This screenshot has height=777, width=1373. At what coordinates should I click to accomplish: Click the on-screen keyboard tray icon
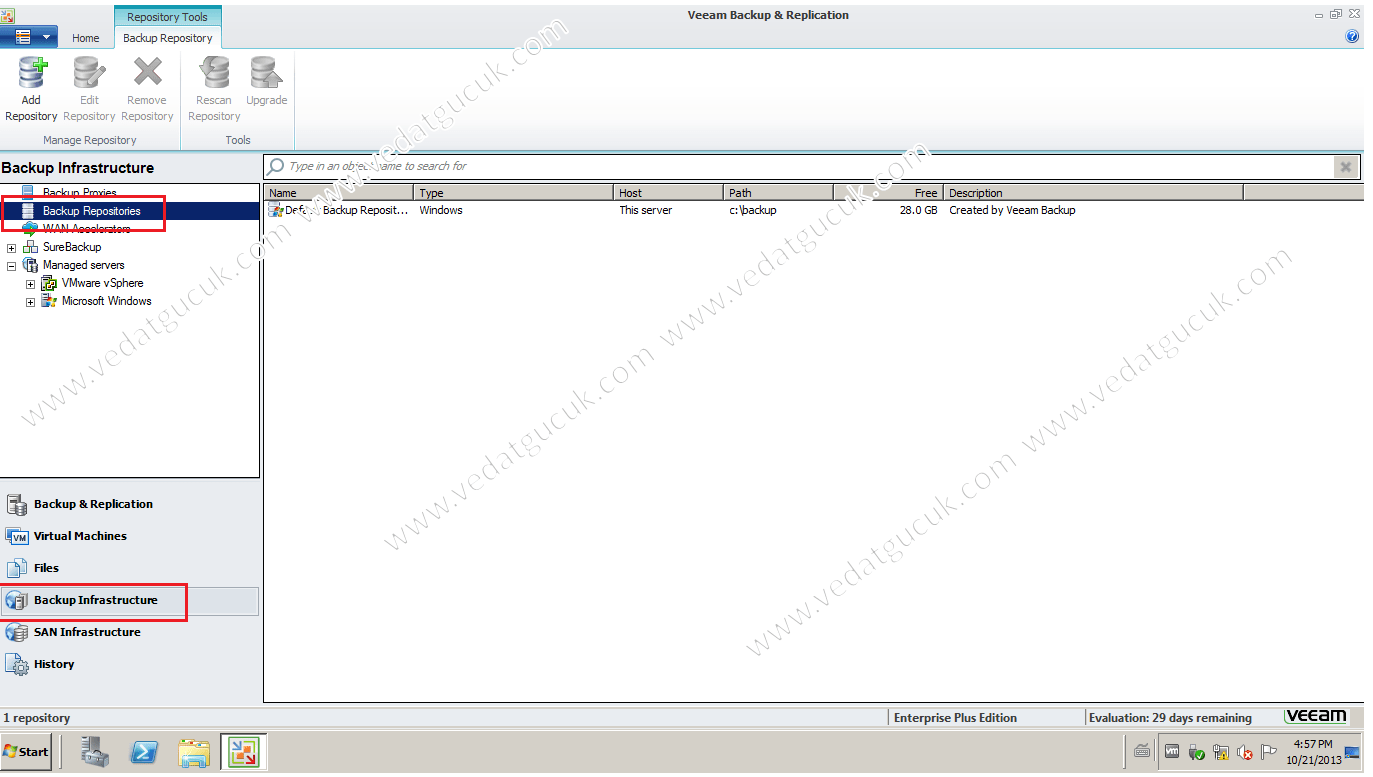(1143, 751)
